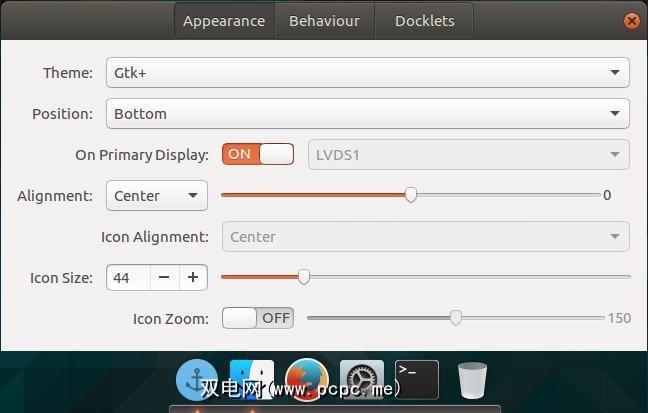Open the Theme dropdown showing Gtk+
The width and height of the screenshot is (648, 413).
pyautogui.click(x=368, y=73)
